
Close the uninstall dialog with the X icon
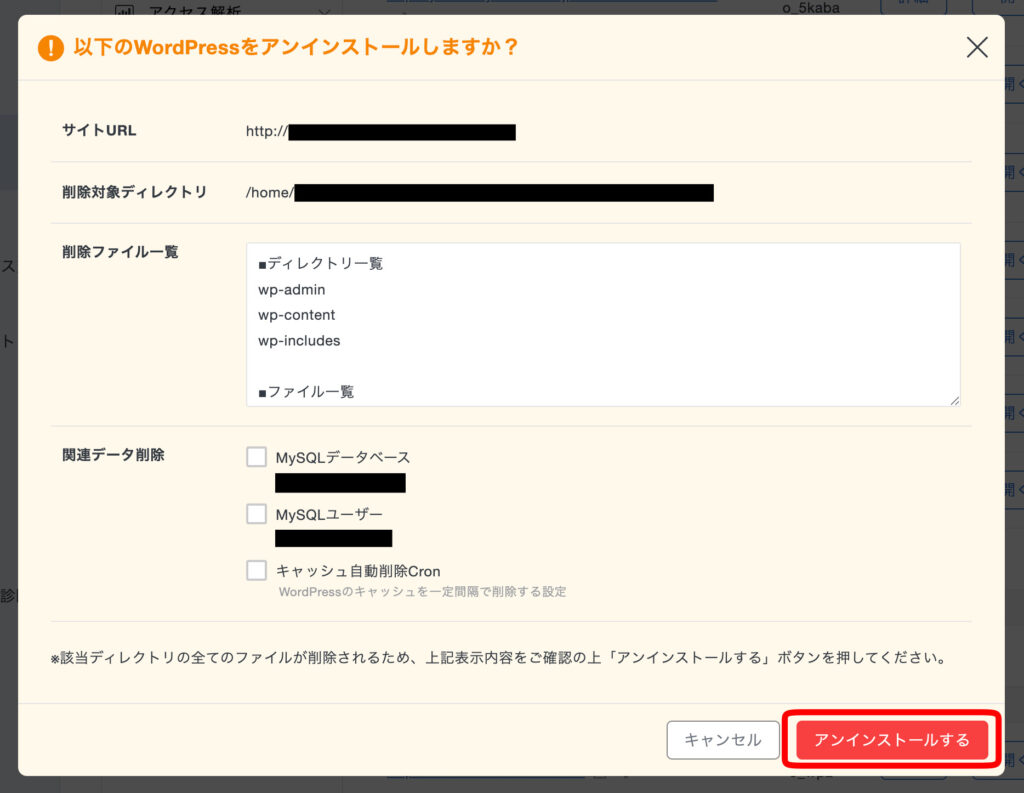click(977, 47)
